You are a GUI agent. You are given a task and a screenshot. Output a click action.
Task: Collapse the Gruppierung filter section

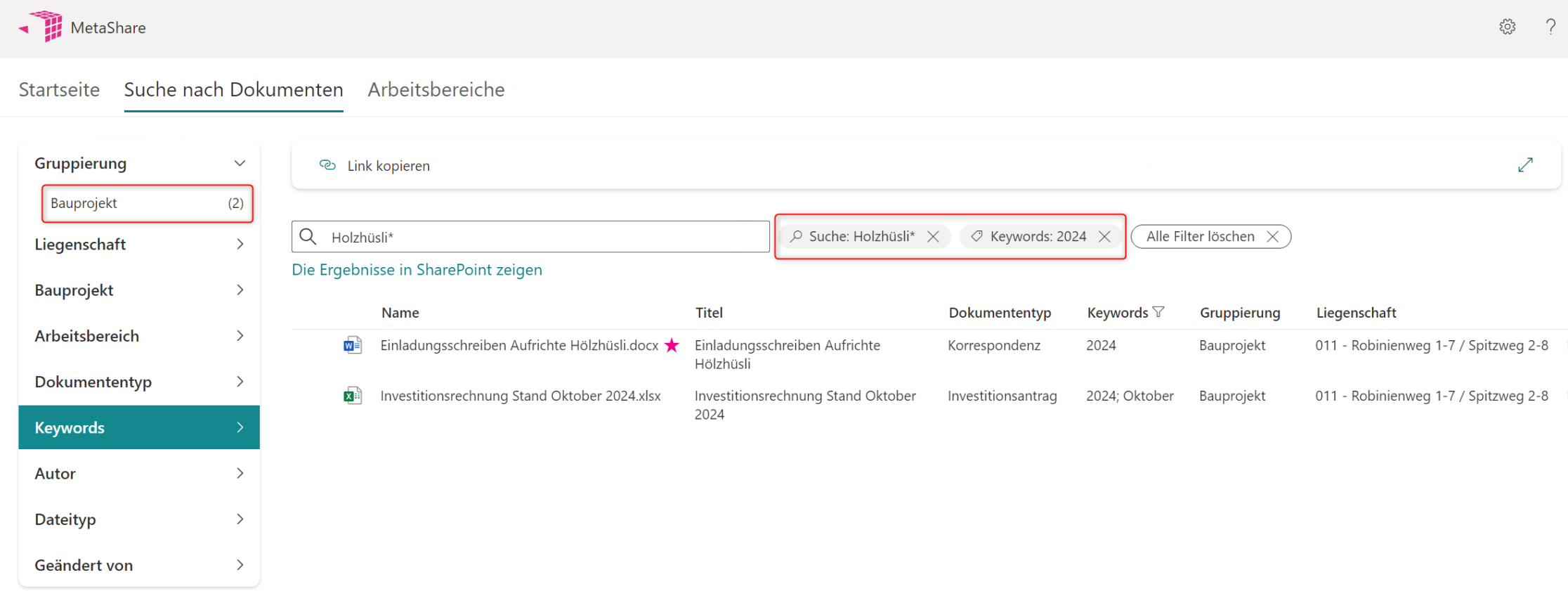tap(240, 163)
